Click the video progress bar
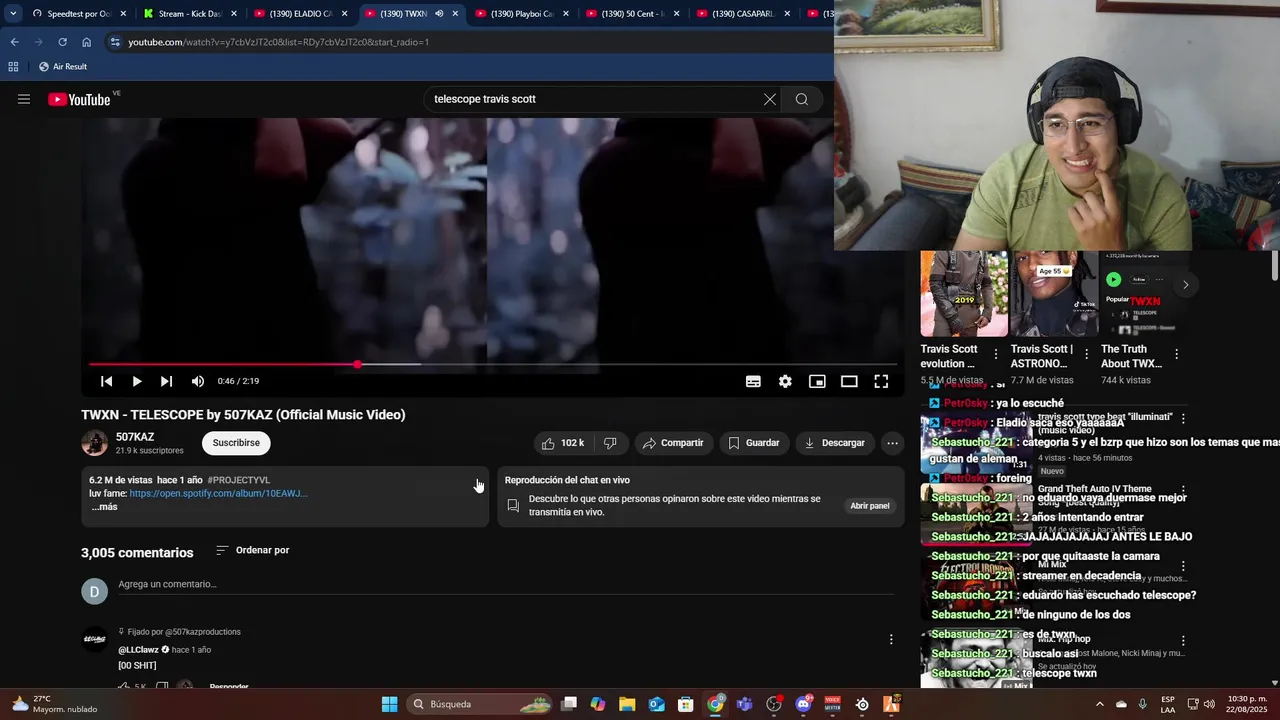Viewport: 1280px width, 720px height. tap(492, 364)
